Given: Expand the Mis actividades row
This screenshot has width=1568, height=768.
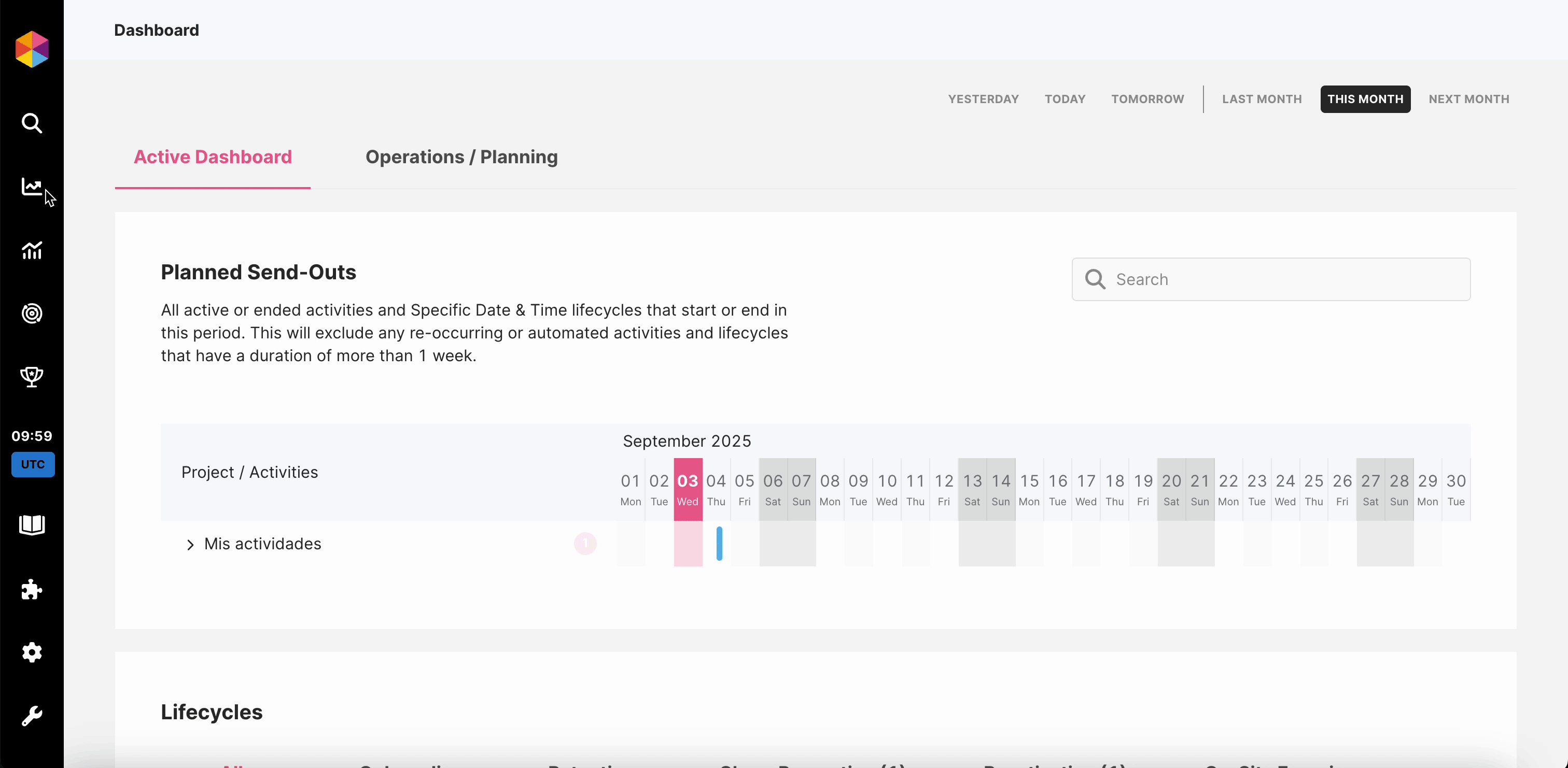Looking at the screenshot, I should [190, 545].
